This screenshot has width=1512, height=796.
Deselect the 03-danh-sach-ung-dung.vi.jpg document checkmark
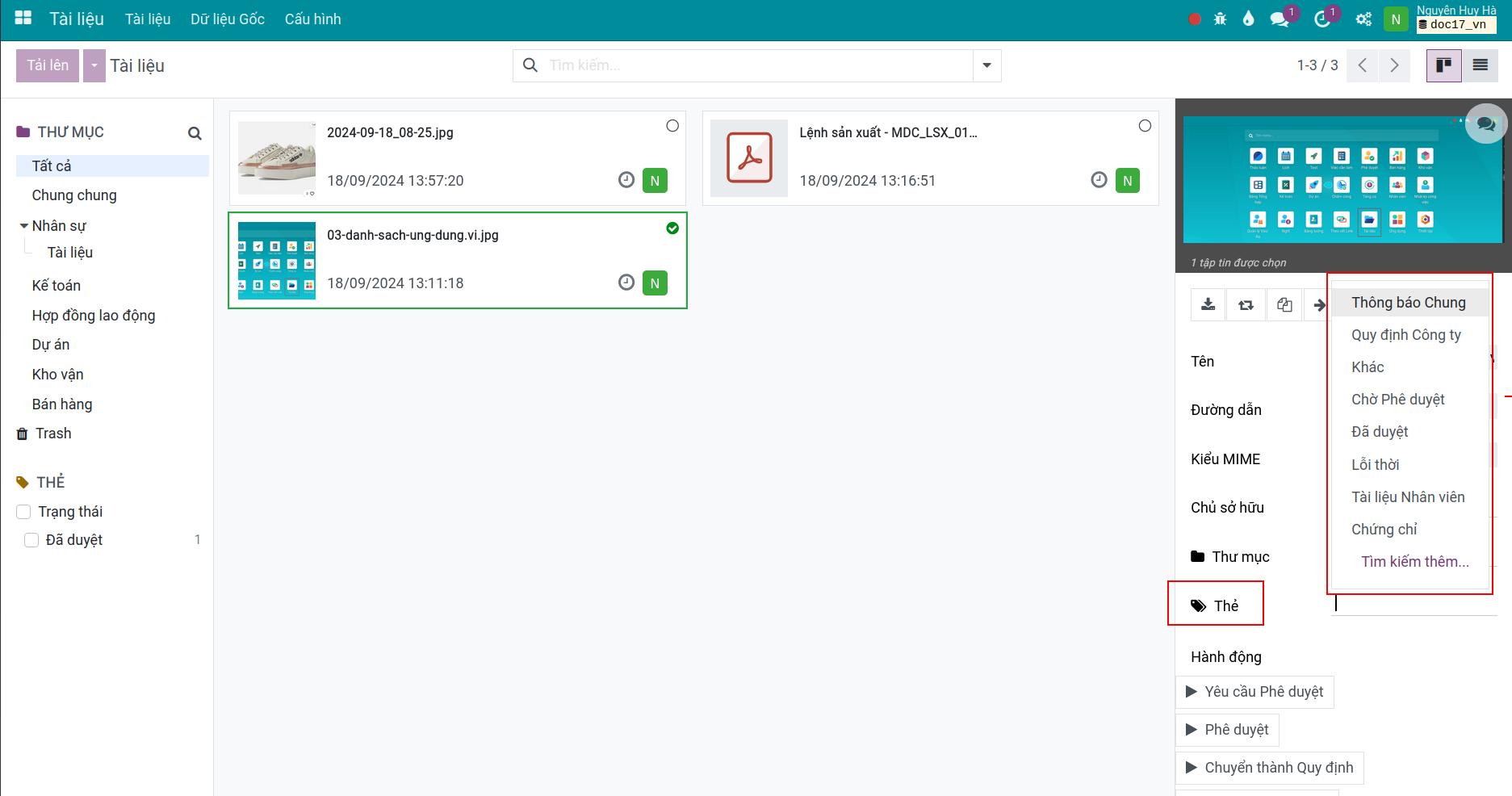coord(672,228)
